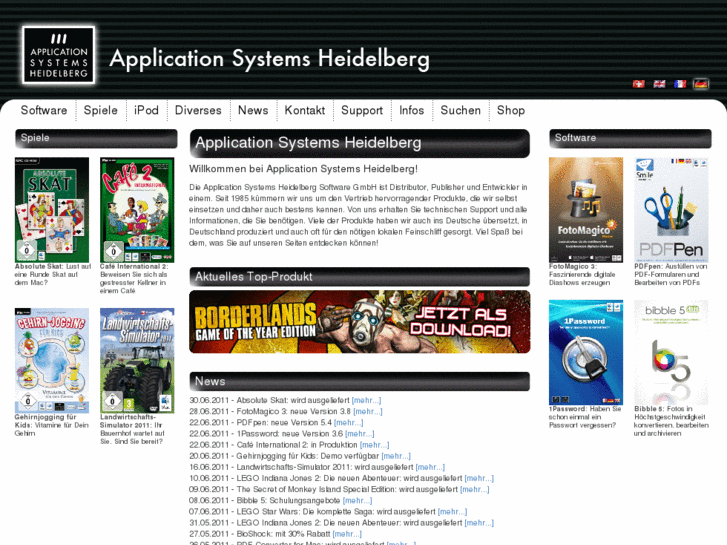Go to the iPod menu item
The image size is (727, 545).
pos(147,110)
